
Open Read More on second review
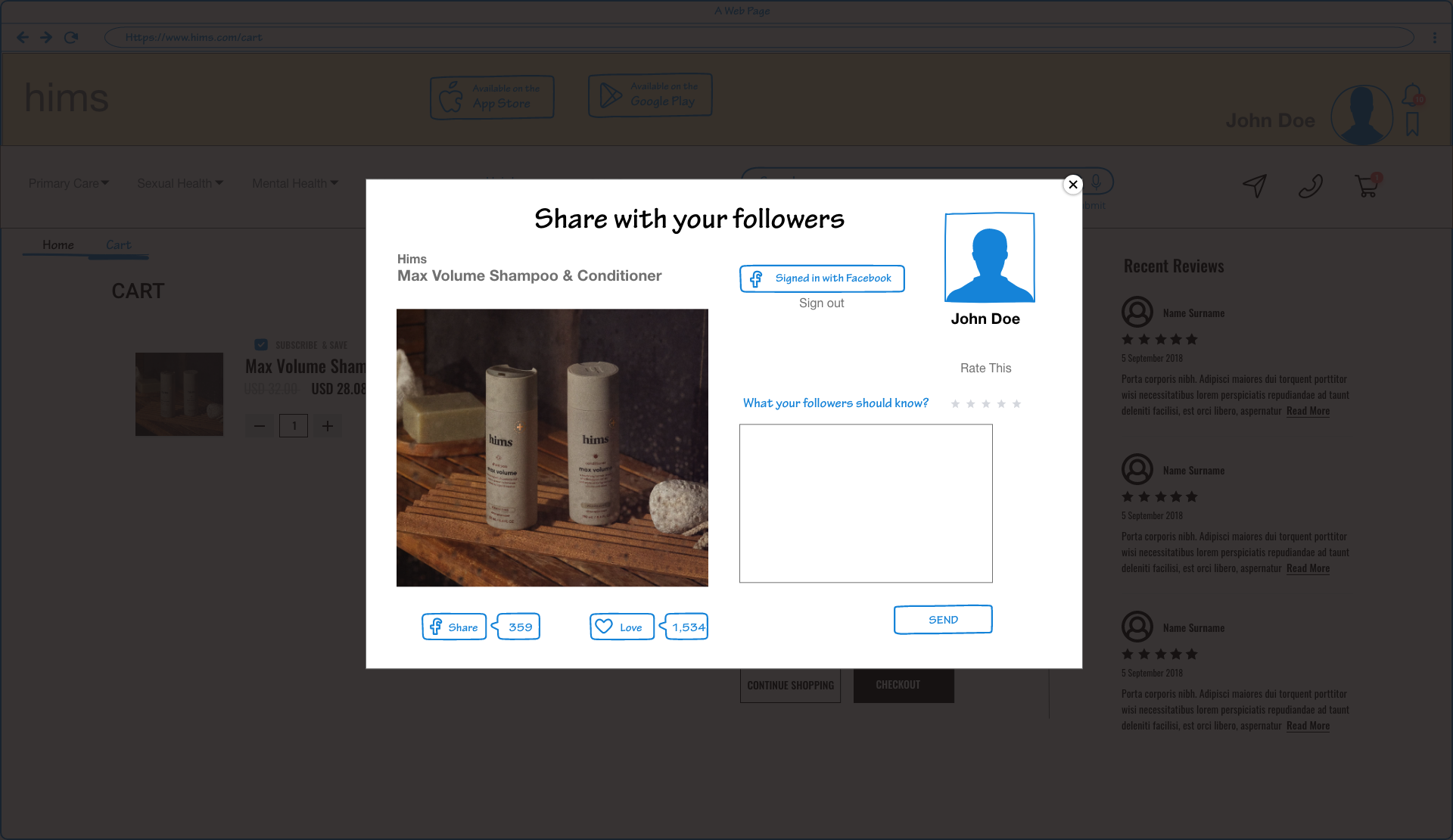click(1308, 568)
